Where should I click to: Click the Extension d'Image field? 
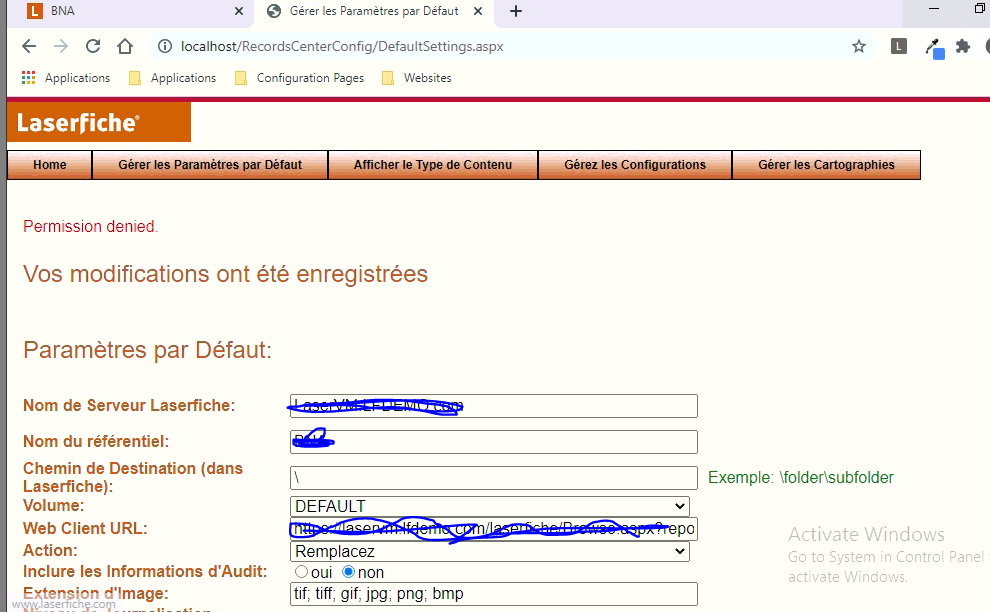[x=494, y=594]
